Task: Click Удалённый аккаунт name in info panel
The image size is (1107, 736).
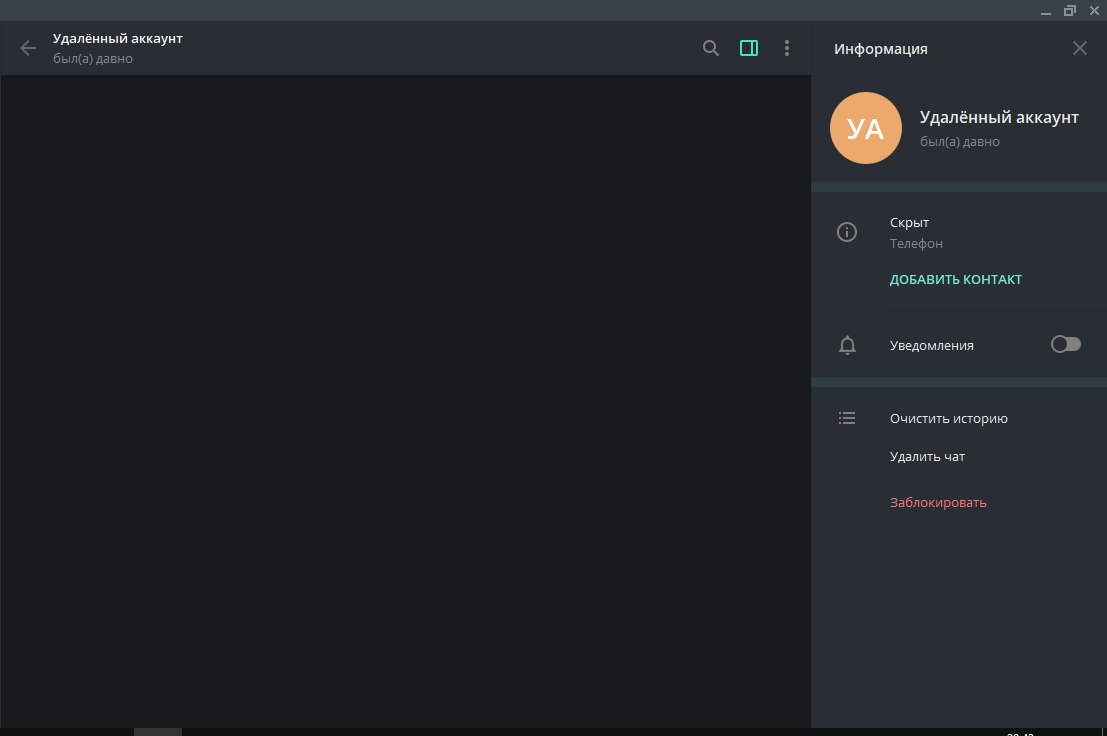Action: (x=999, y=117)
